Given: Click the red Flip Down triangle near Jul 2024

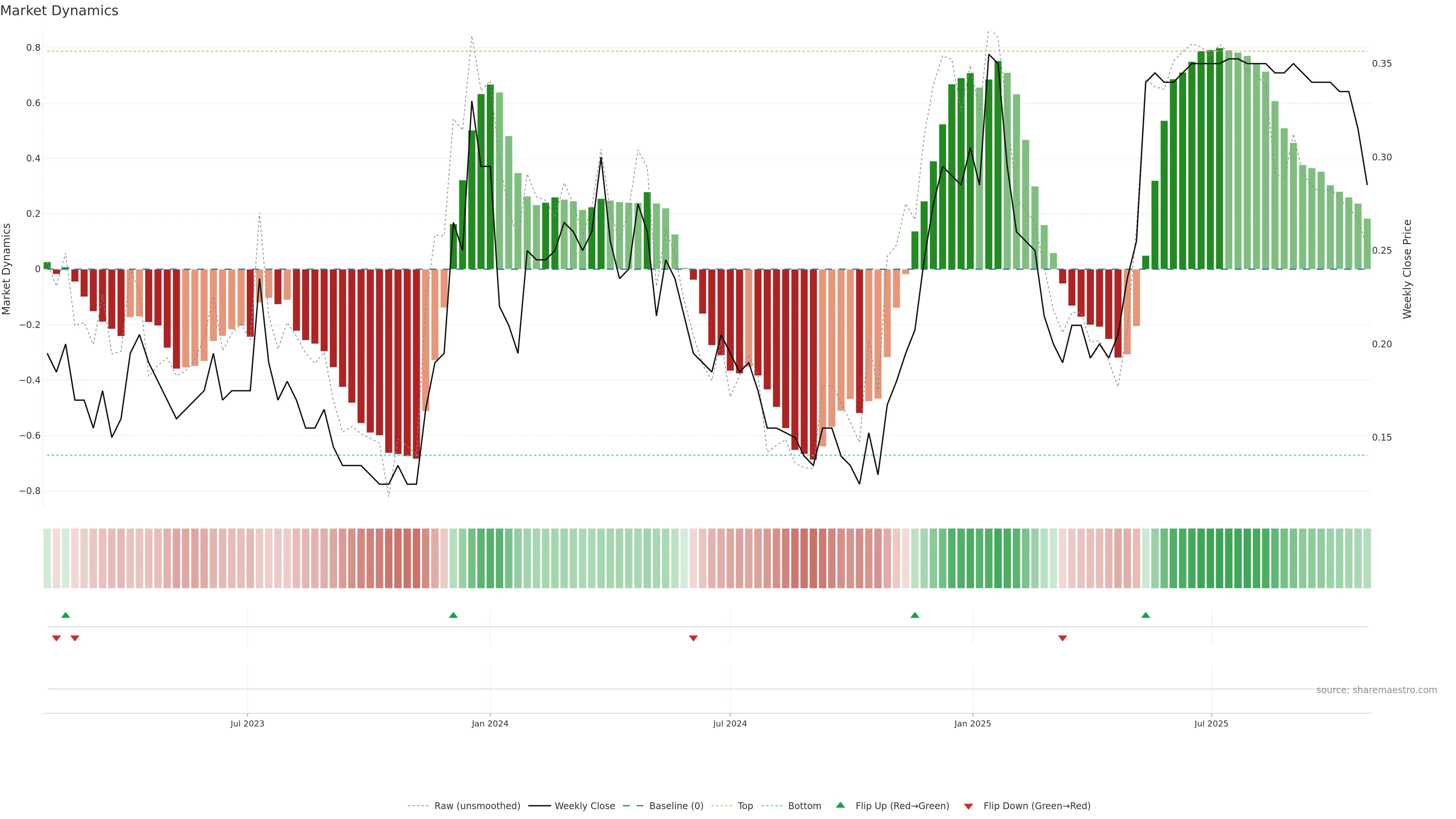Looking at the screenshot, I should pos(693,638).
